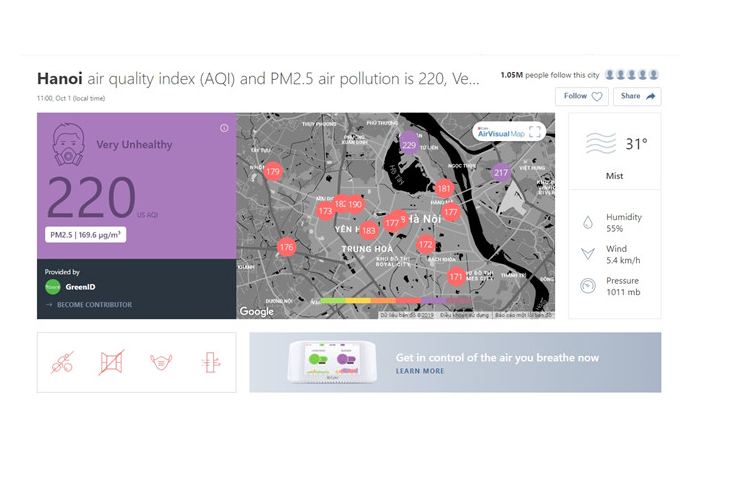Expand the AirVisual Map to fullscreen
750x500 pixels.
[x=535, y=132]
